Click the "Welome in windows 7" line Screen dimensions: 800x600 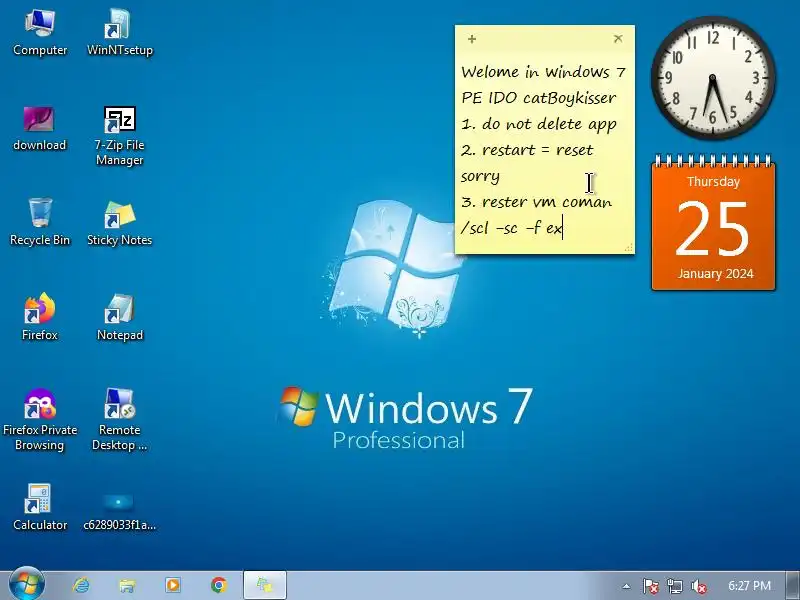[x=543, y=72]
